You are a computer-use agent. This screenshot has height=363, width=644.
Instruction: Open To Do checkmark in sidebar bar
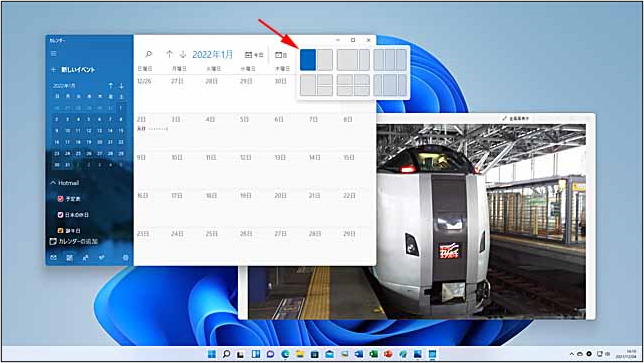coord(101,257)
